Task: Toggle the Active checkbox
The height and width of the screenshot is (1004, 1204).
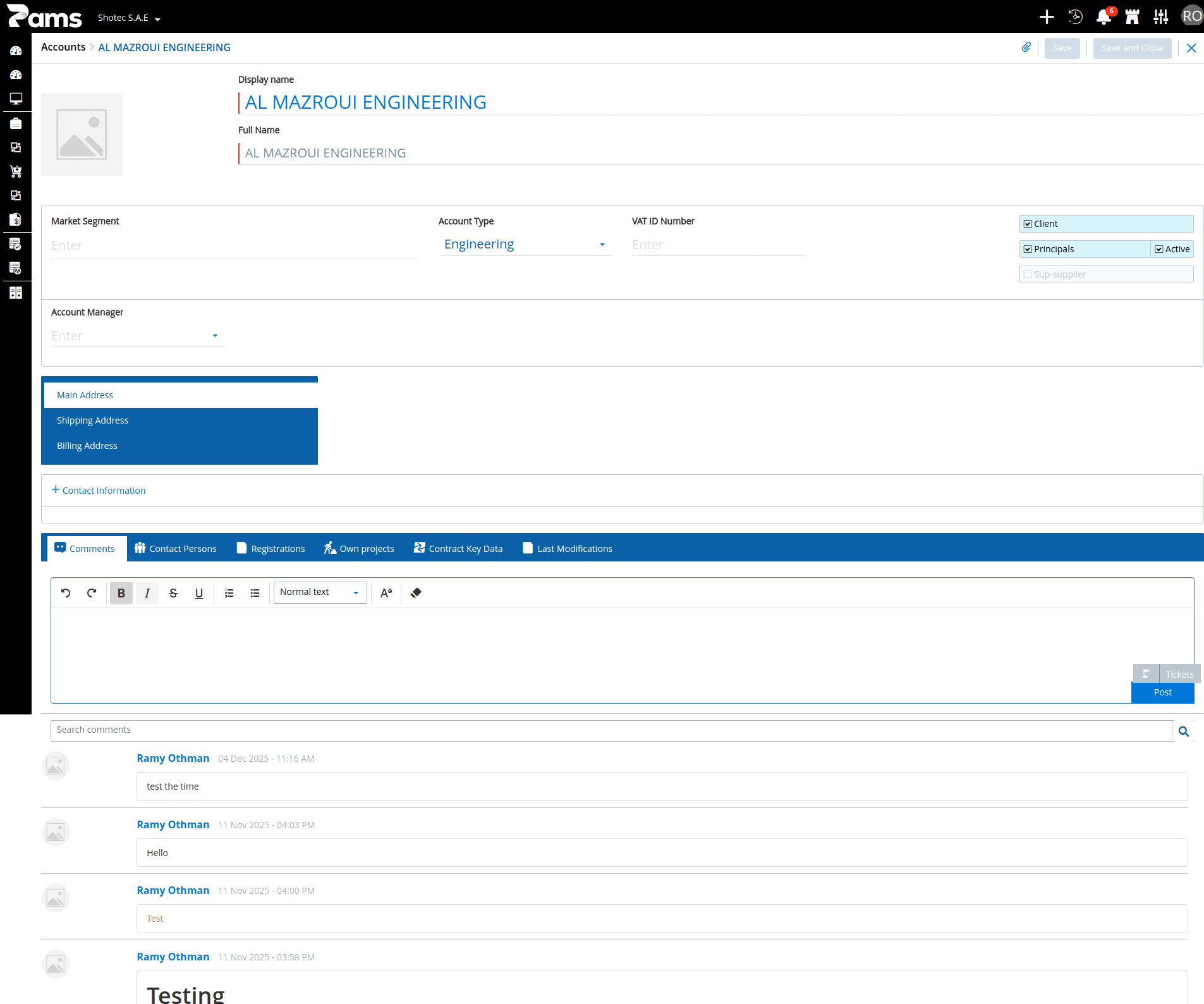Action: 1159,249
